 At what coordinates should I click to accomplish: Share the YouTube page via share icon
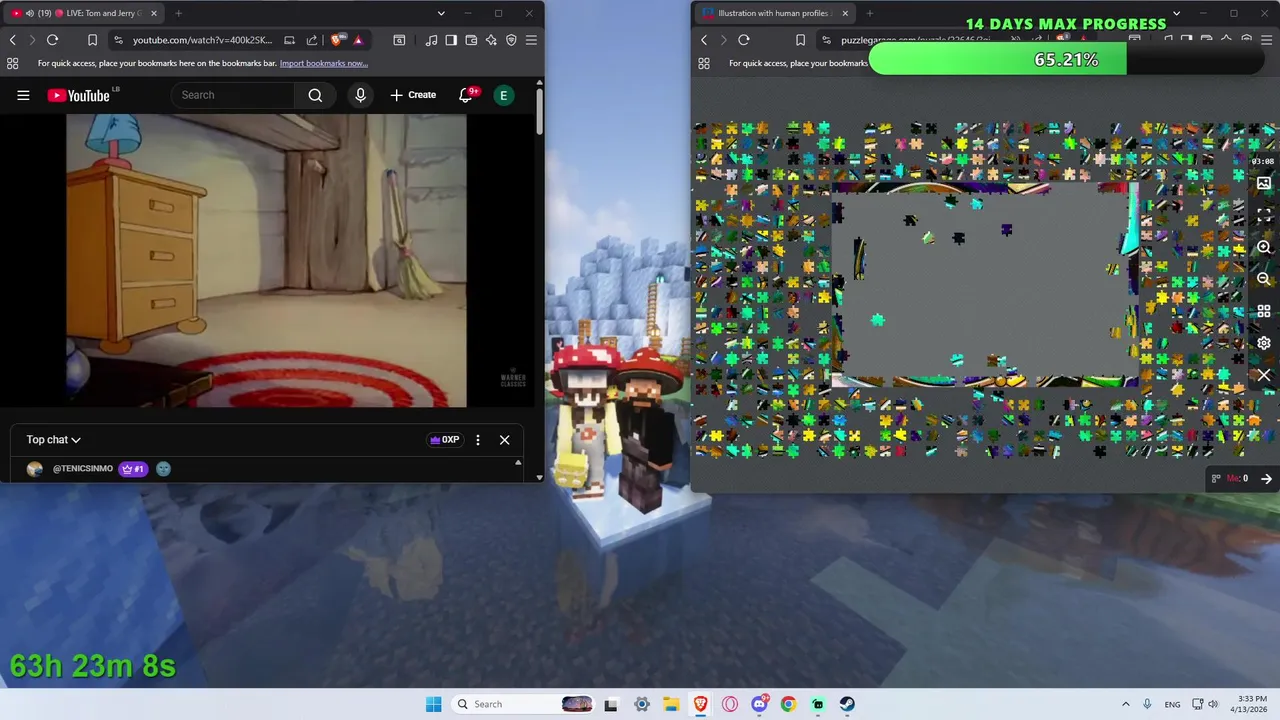click(x=312, y=40)
